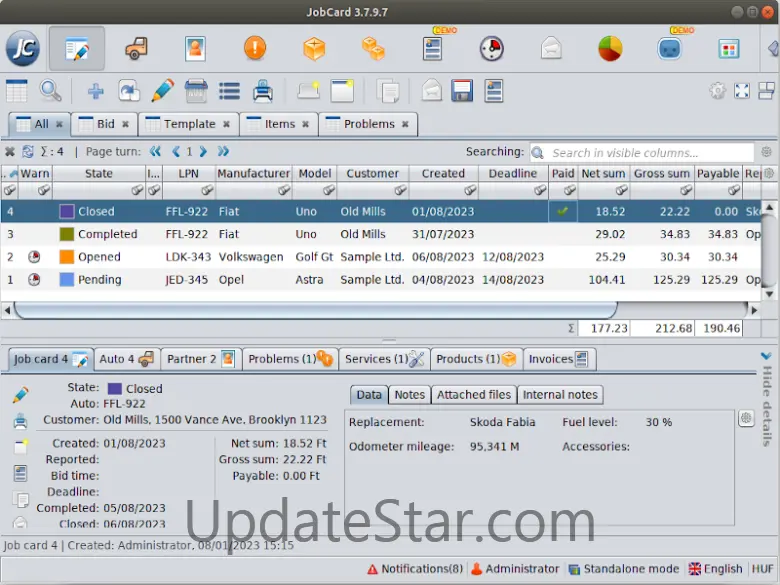Open the multiple orange boxes Stock icon

(373, 49)
